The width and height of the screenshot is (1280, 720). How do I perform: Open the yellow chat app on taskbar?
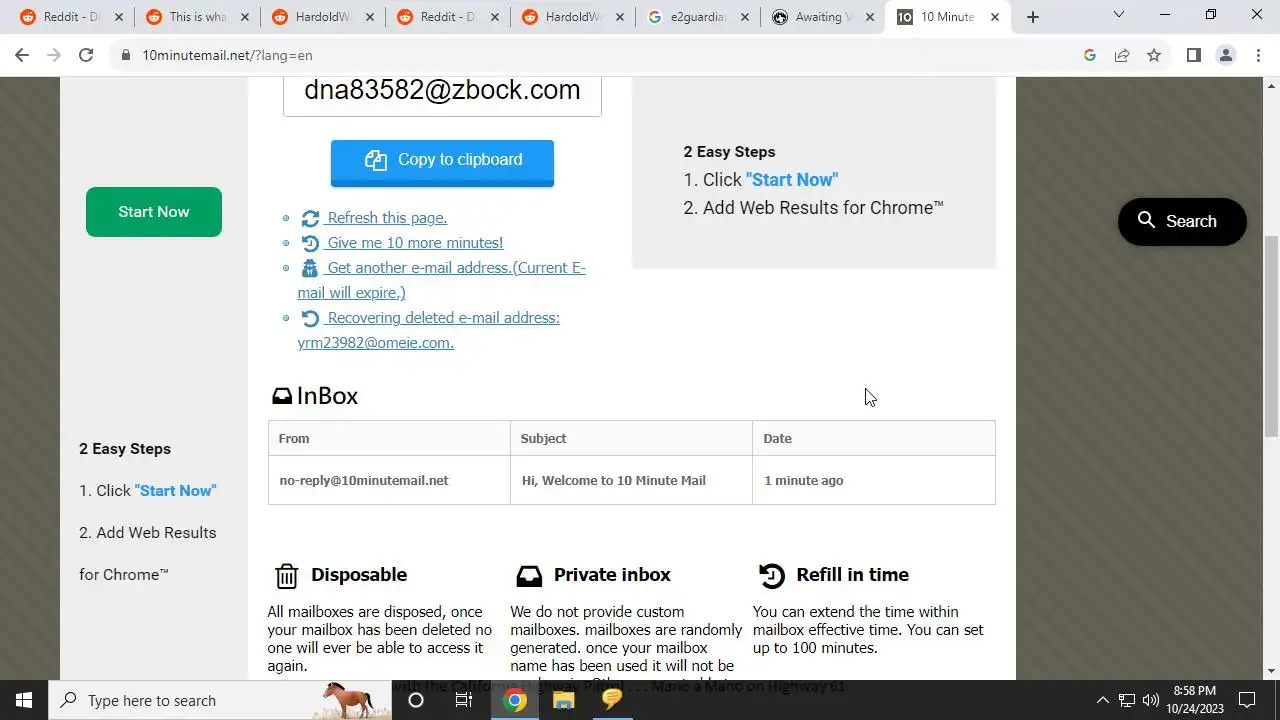(x=612, y=700)
